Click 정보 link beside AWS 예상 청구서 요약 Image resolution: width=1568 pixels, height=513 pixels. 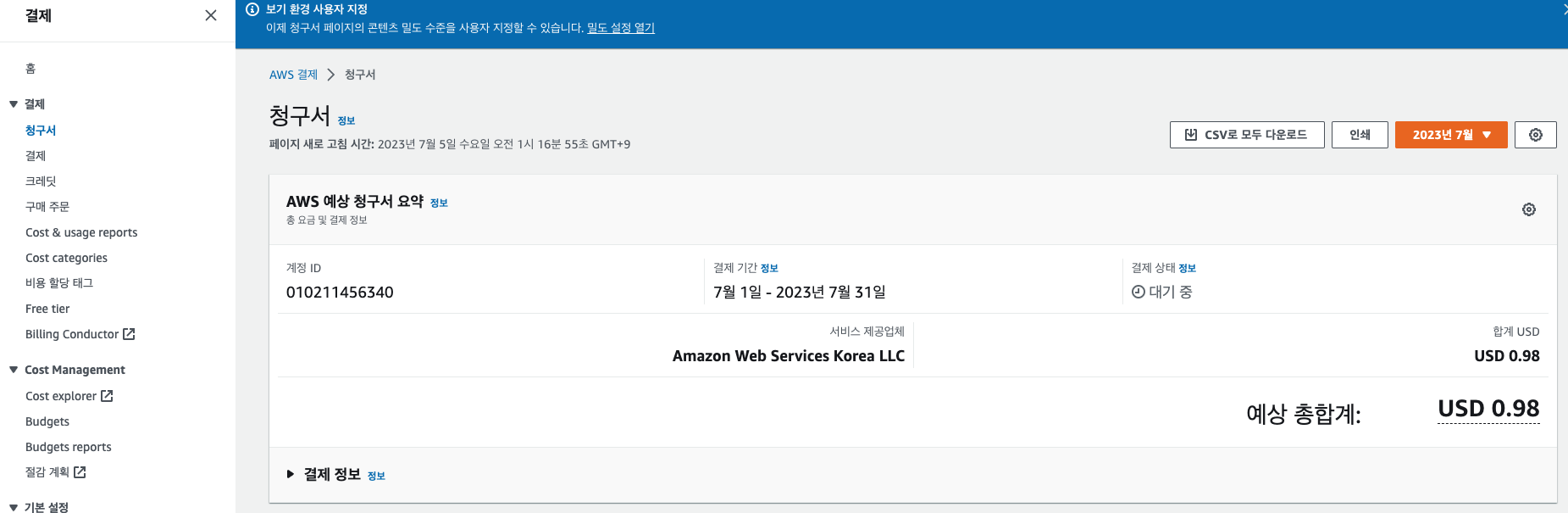[439, 203]
